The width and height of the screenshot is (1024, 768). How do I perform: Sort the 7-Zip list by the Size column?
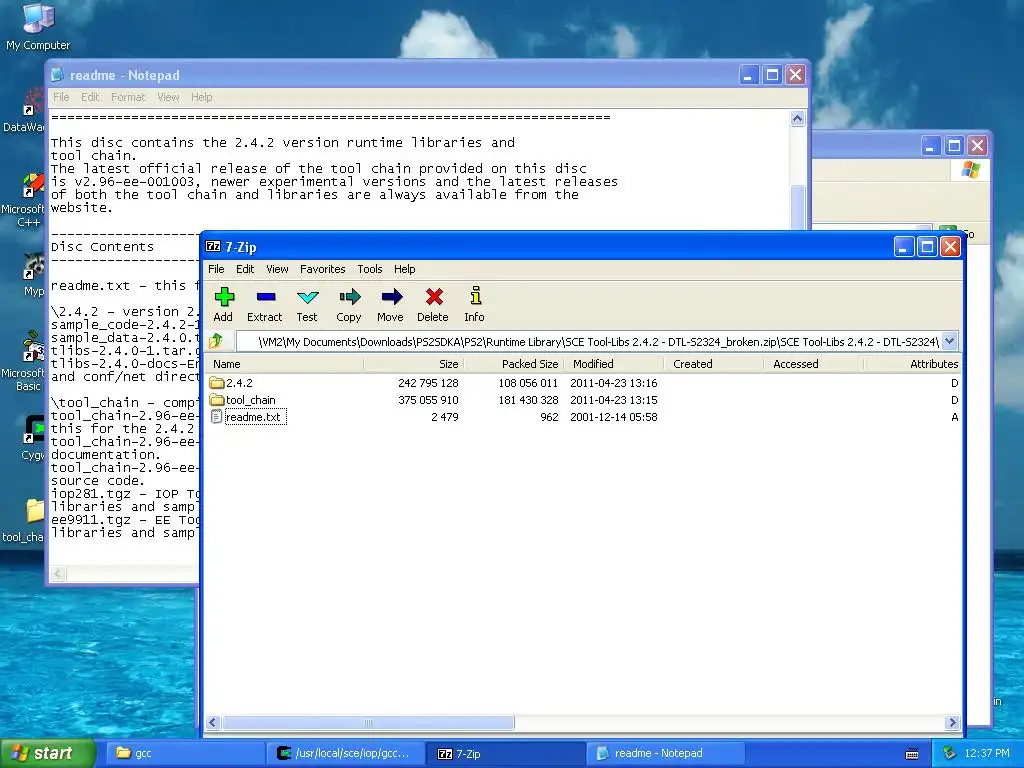pos(413,364)
